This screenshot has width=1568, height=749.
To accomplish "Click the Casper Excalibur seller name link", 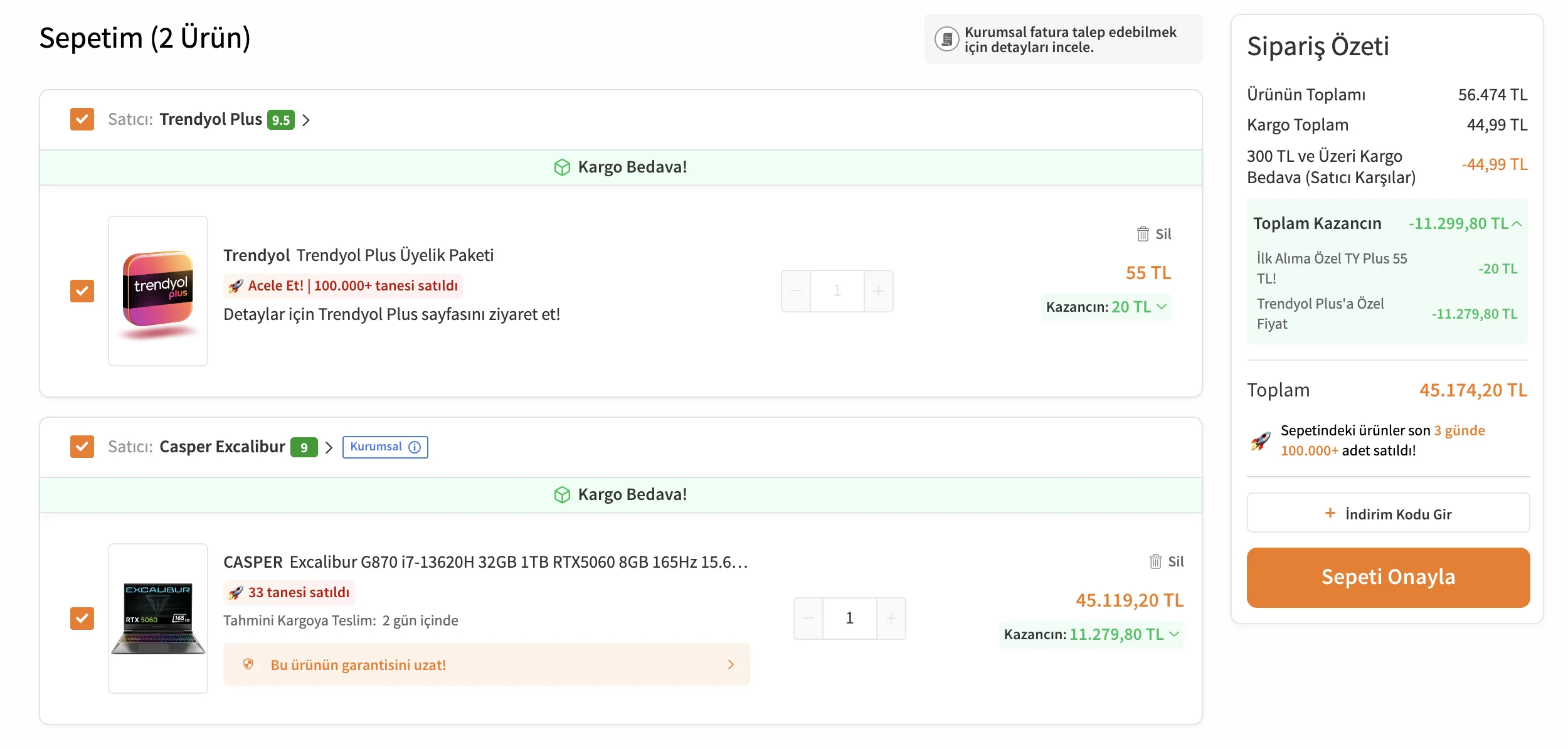I will 222,447.
